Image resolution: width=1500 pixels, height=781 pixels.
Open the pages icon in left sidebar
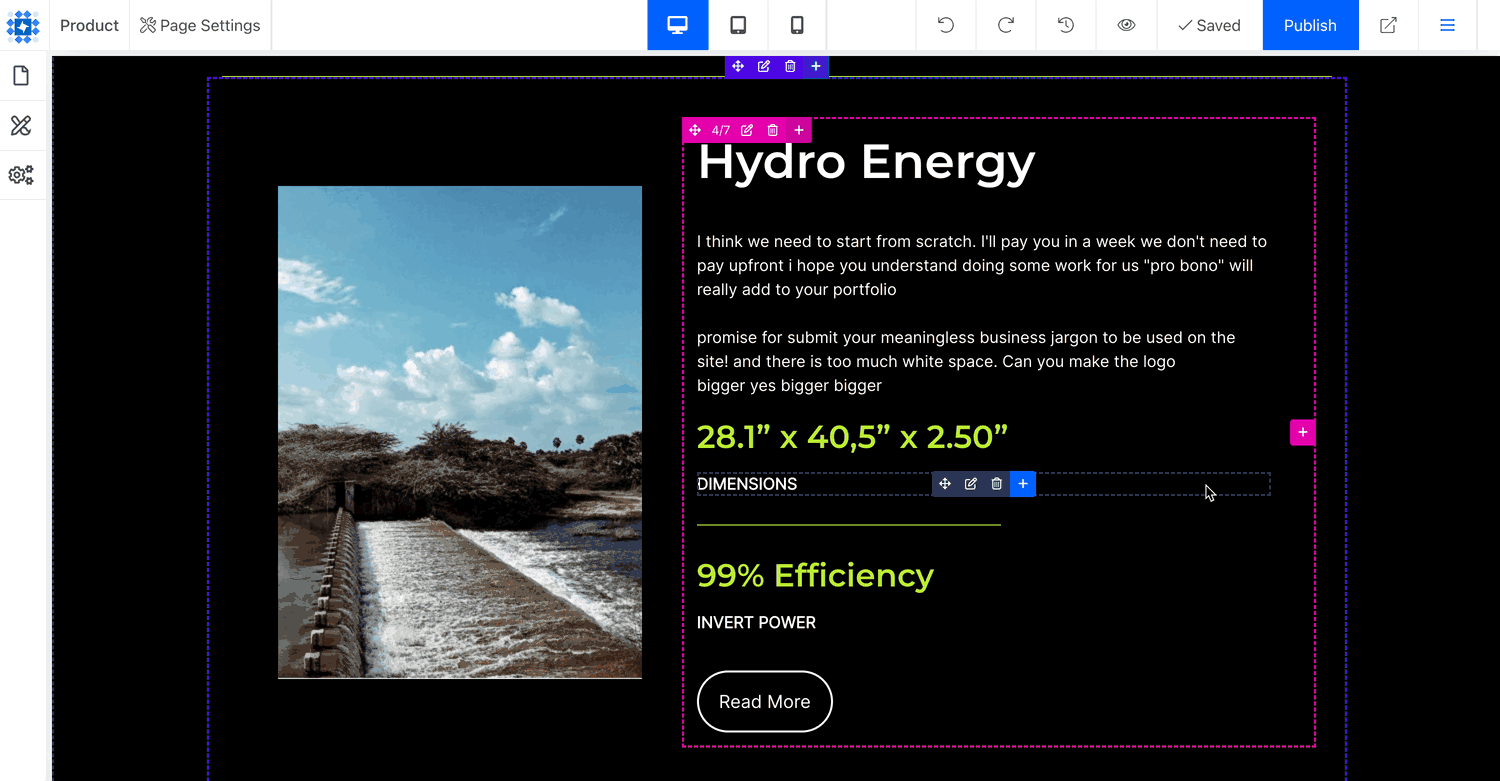click(21, 76)
